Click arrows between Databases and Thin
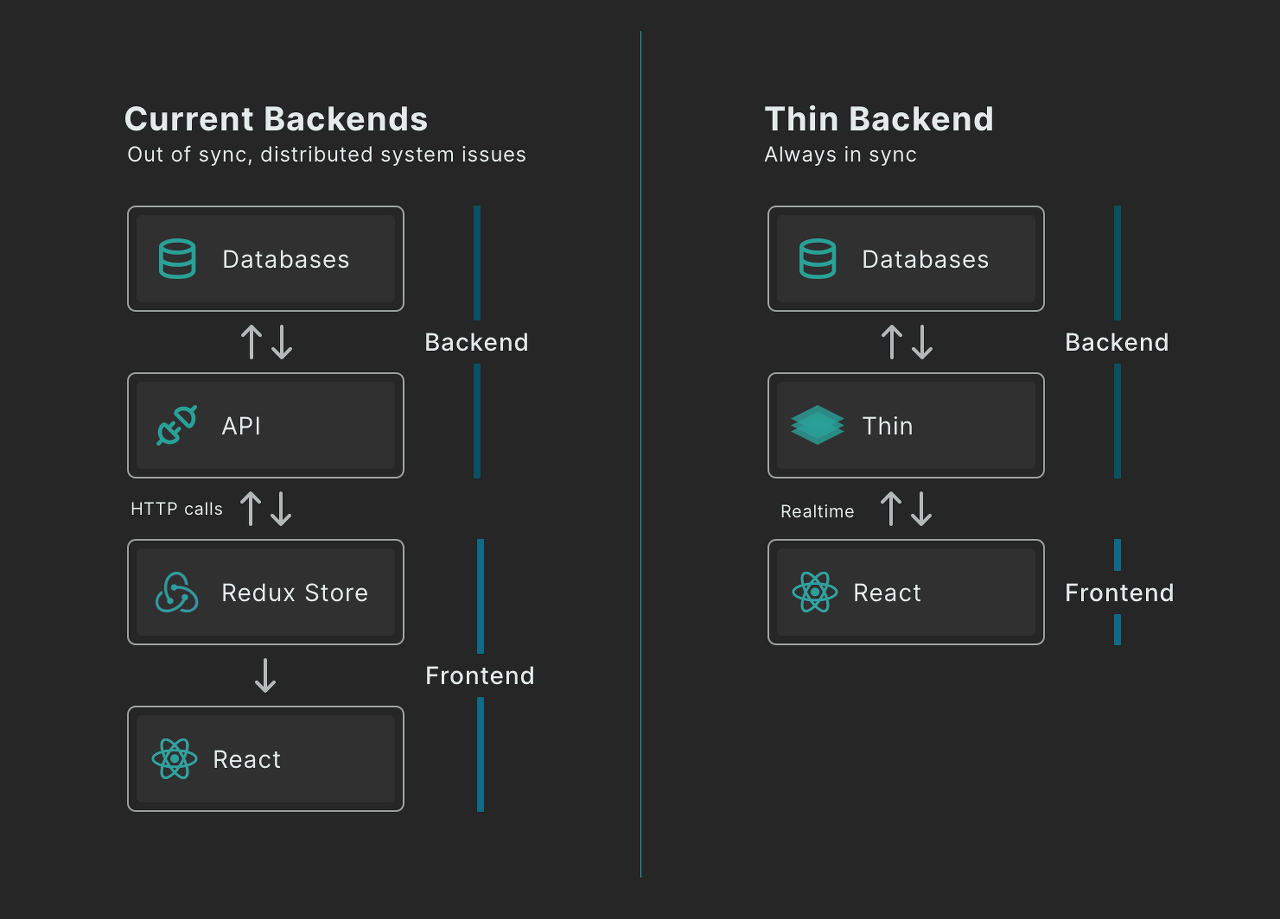 (906, 342)
